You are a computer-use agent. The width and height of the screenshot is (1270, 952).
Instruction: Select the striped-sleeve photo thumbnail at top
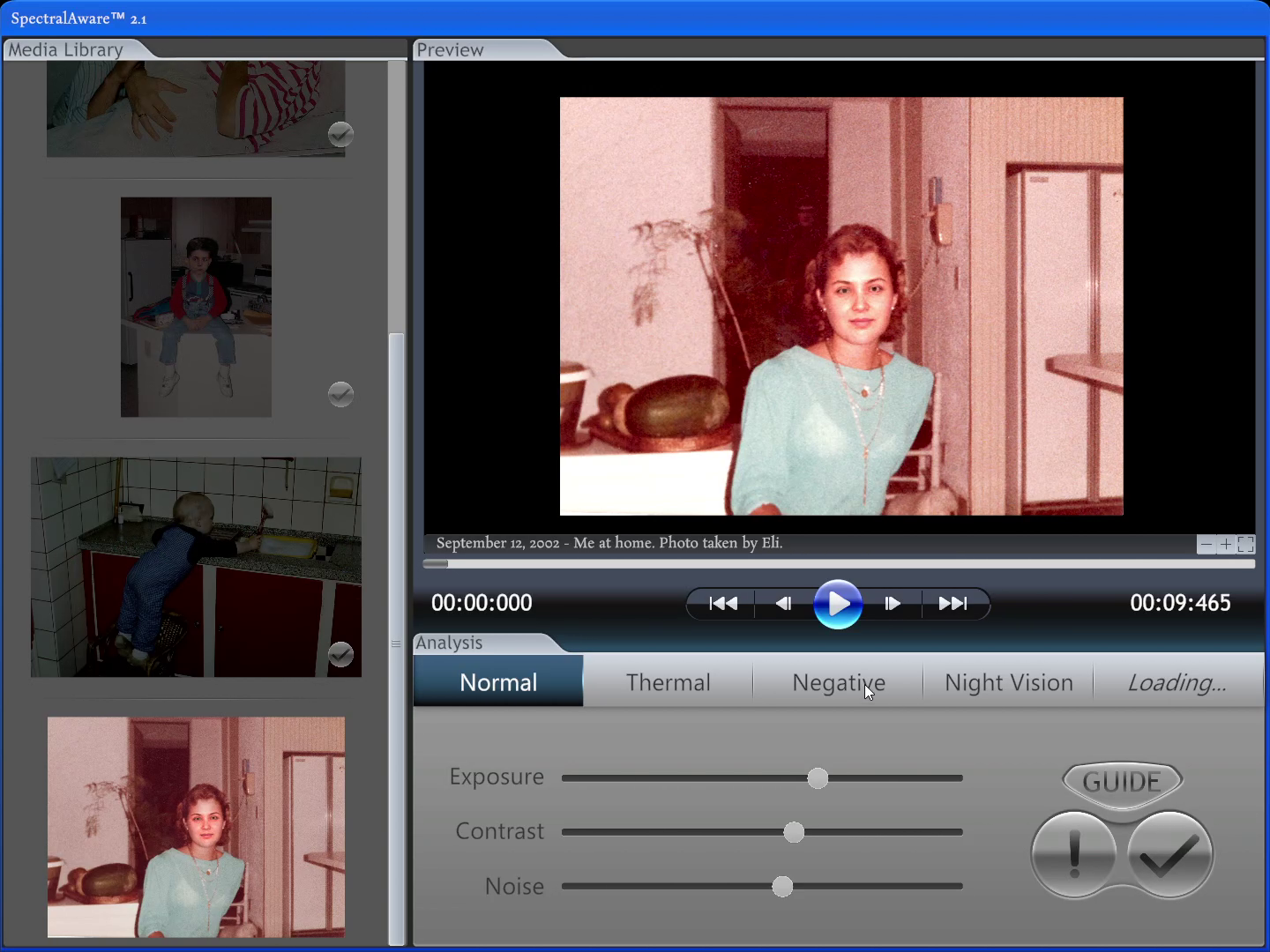196,108
